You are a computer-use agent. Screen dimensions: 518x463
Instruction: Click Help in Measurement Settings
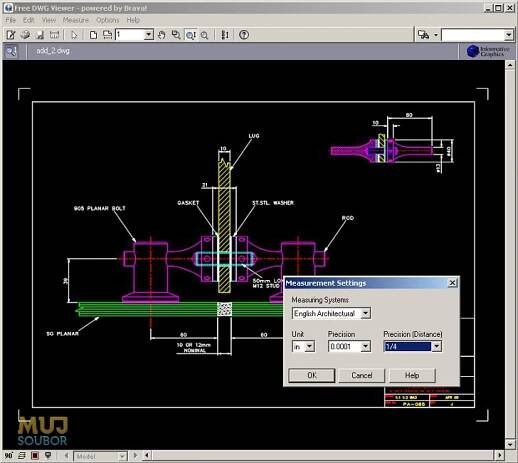[412, 375]
